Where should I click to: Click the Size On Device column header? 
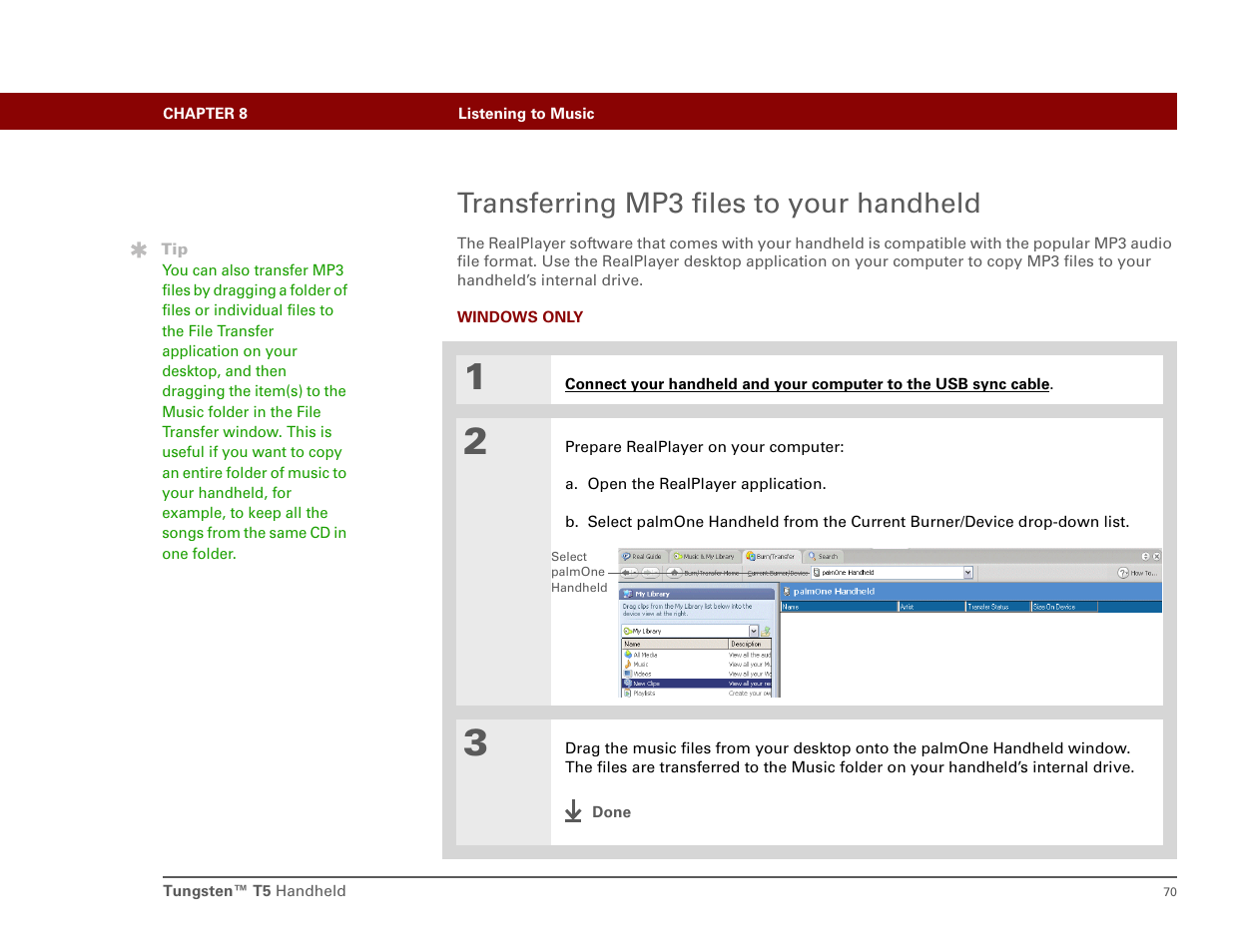(1064, 607)
